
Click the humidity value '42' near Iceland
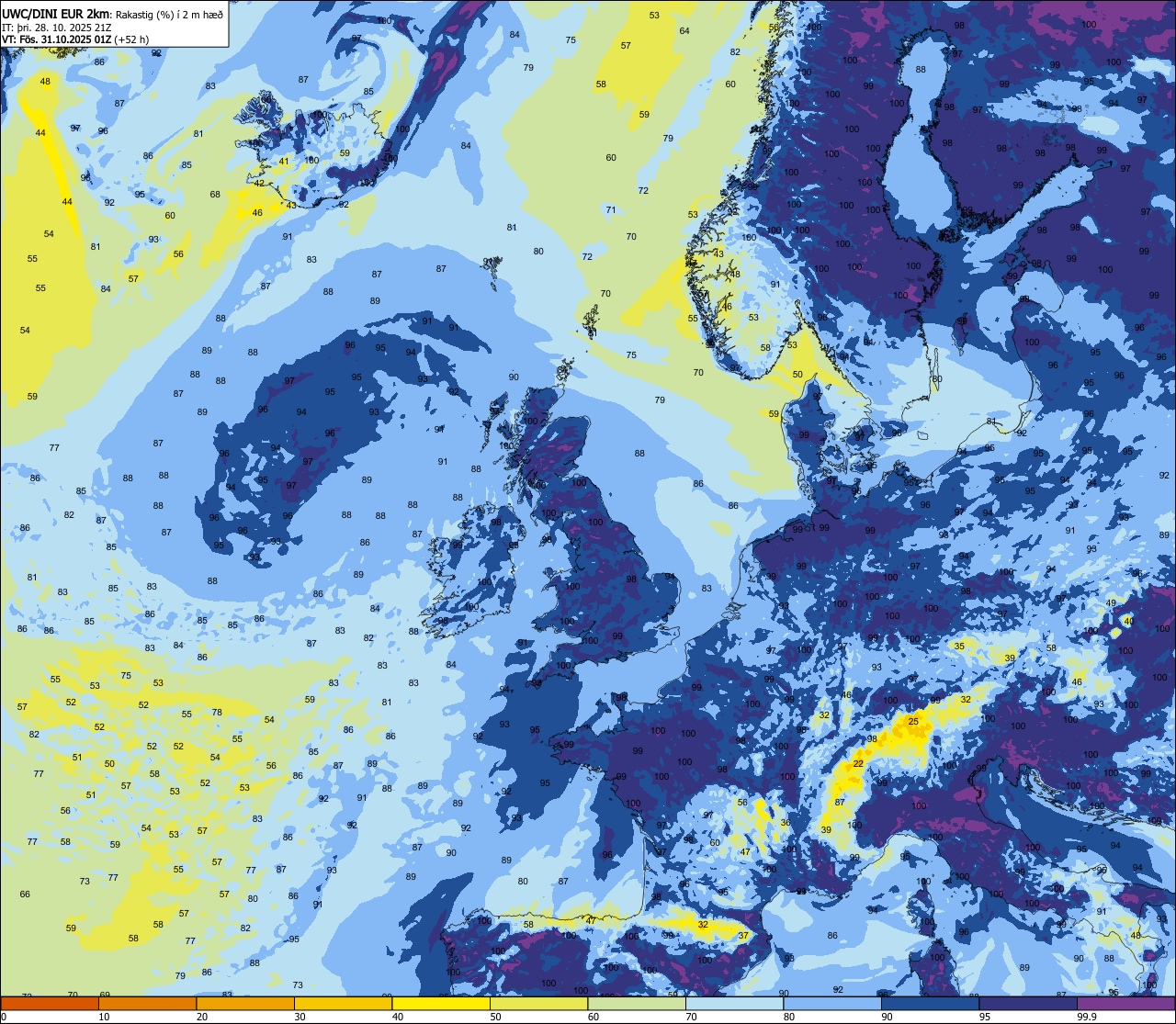(x=259, y=183)
